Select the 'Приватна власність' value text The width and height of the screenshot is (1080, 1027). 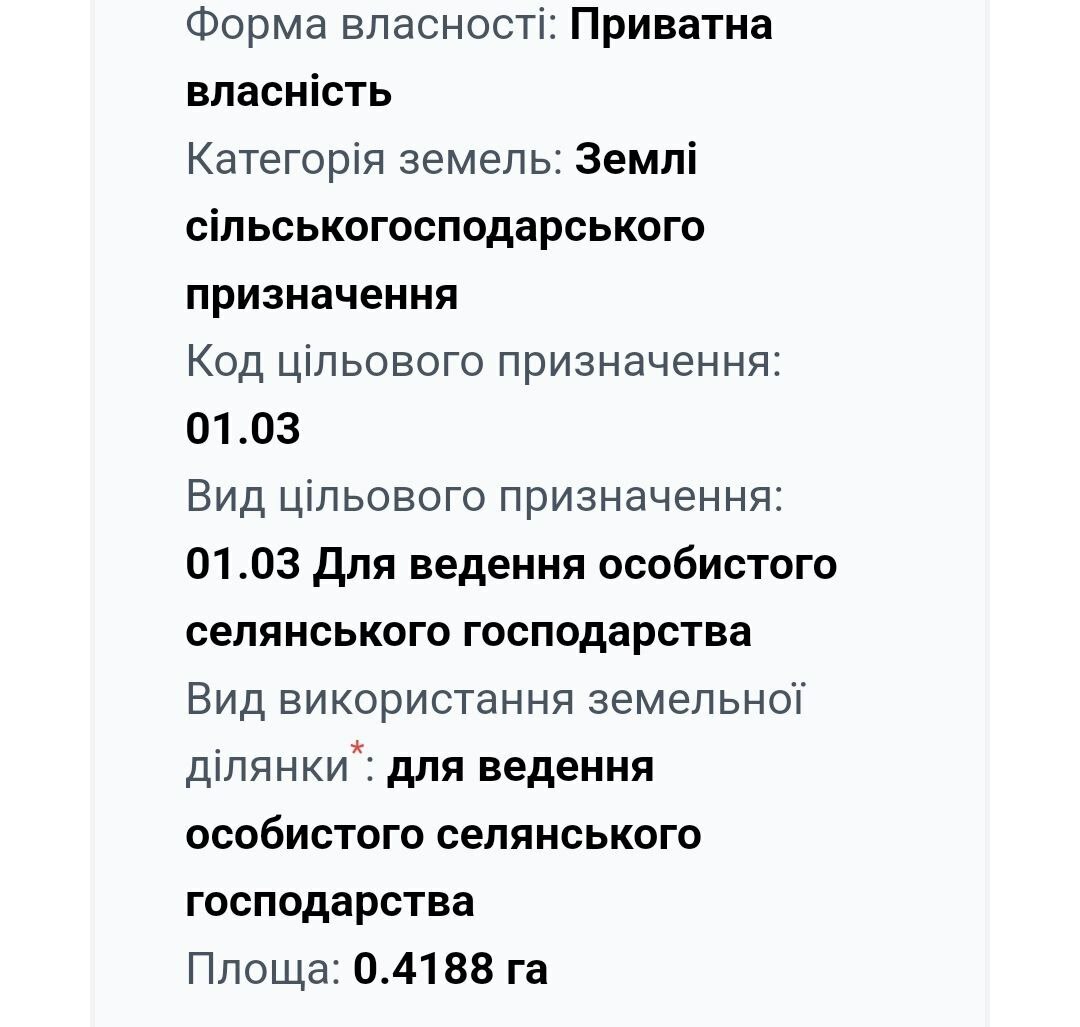click(x=479, y=59)
